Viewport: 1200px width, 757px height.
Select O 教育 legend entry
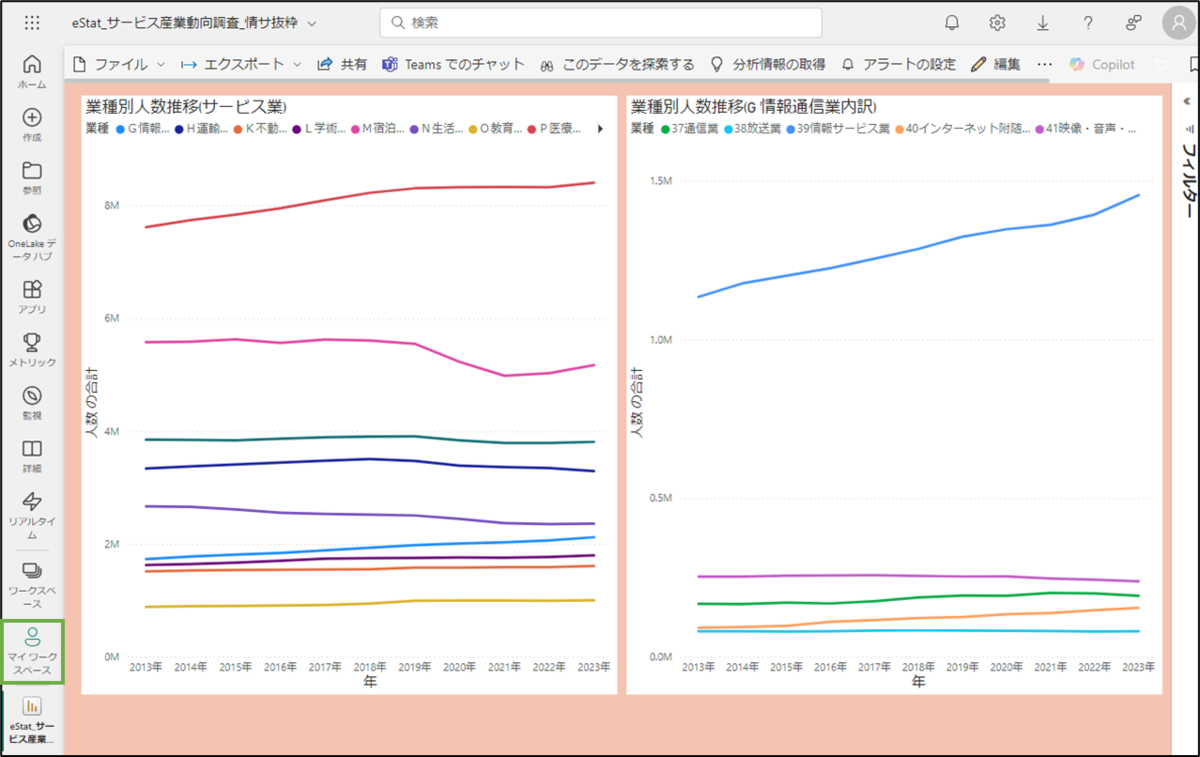point(494,128)
